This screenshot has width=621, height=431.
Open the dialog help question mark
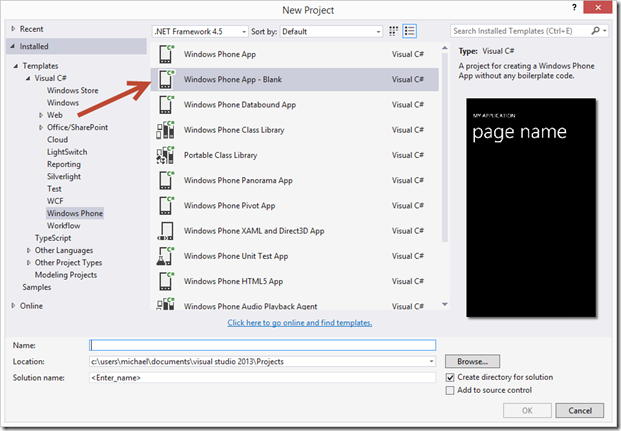coord(574,7)
